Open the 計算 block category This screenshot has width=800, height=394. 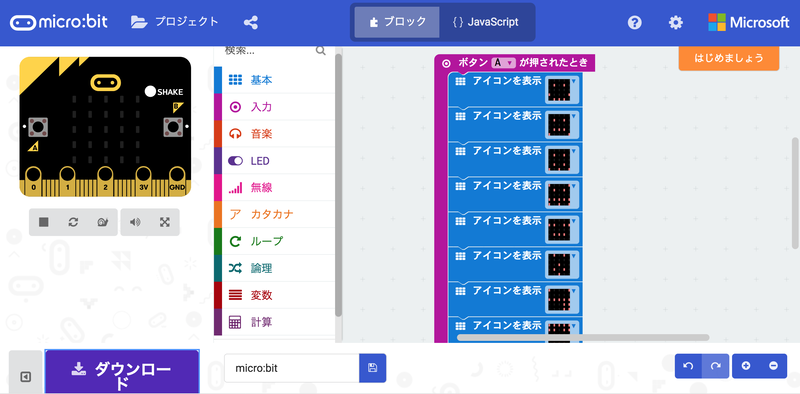coord(274,322)
